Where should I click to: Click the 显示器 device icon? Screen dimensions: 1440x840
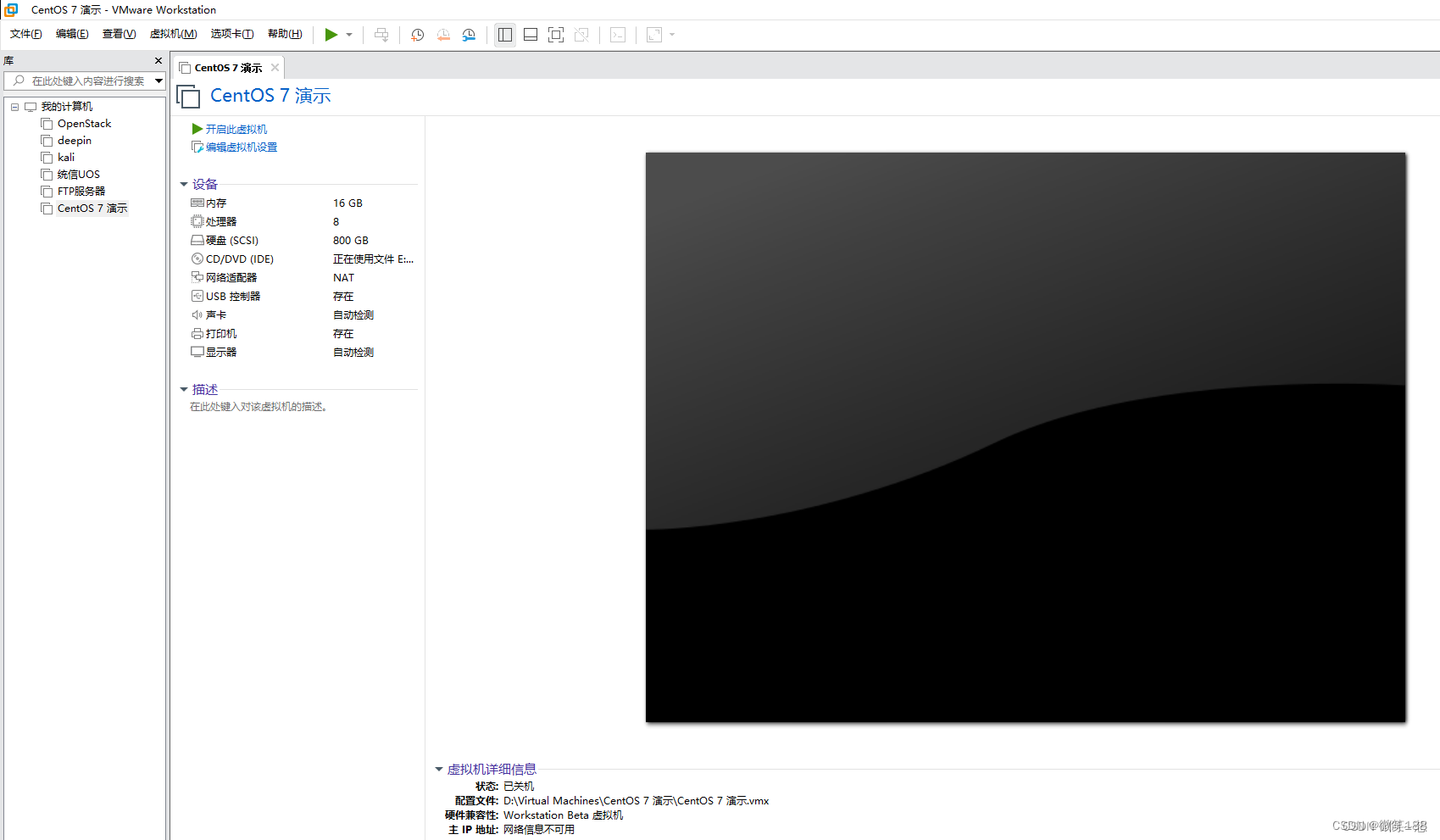tap(197, 353)
